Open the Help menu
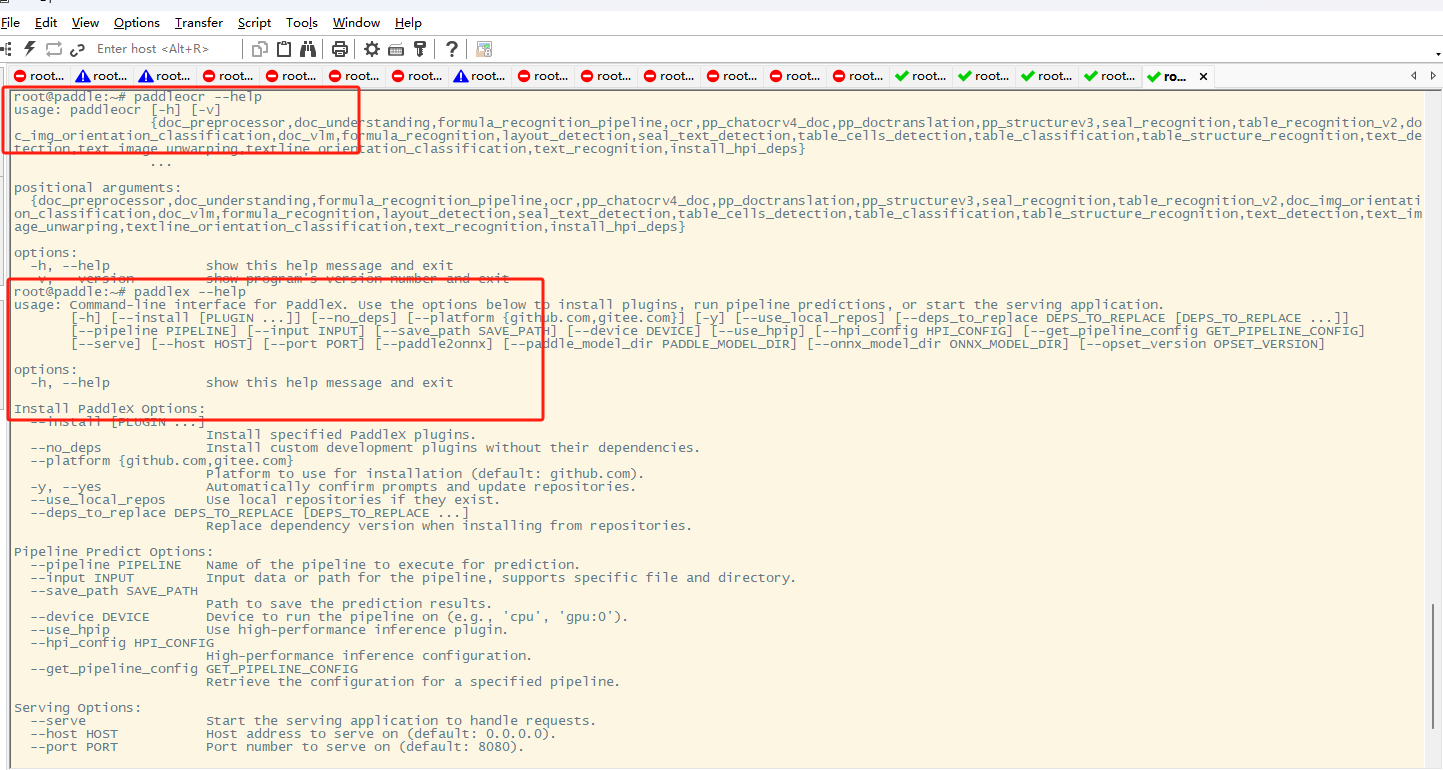1443x770 pixels. pyautogui.click(x=408, y=22)
